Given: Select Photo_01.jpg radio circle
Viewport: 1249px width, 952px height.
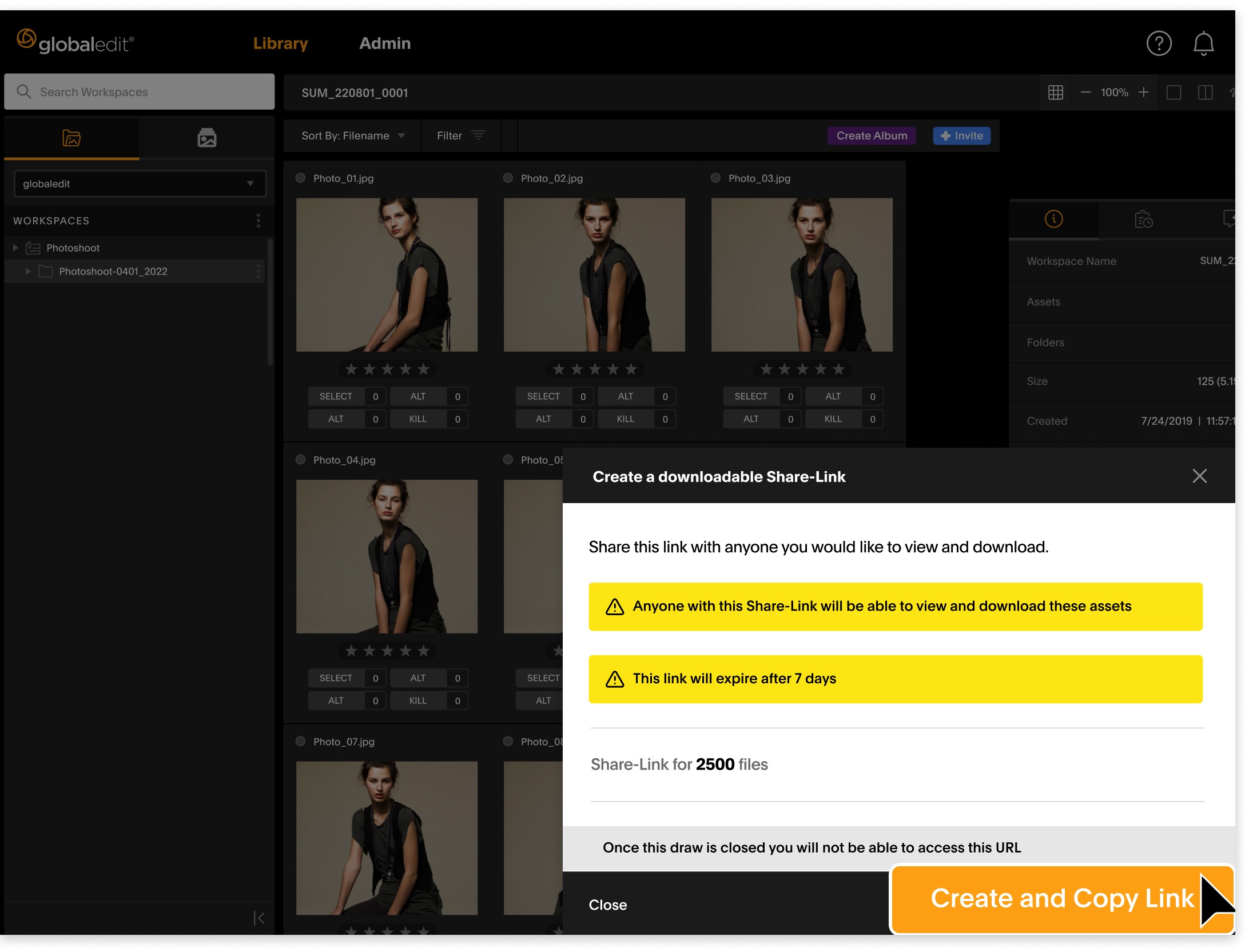Looking at the screenshot, I should (300, 178).
